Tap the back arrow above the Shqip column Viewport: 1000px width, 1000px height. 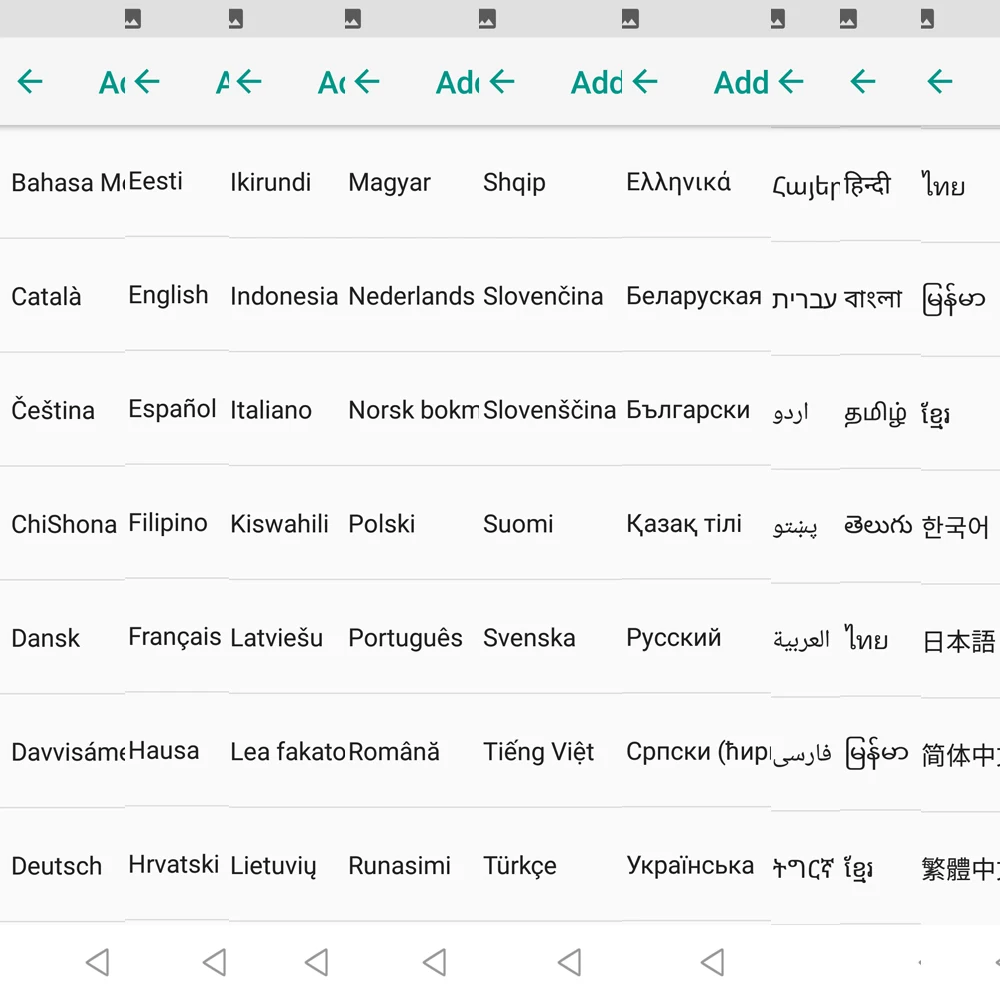[x=502, y=82]
